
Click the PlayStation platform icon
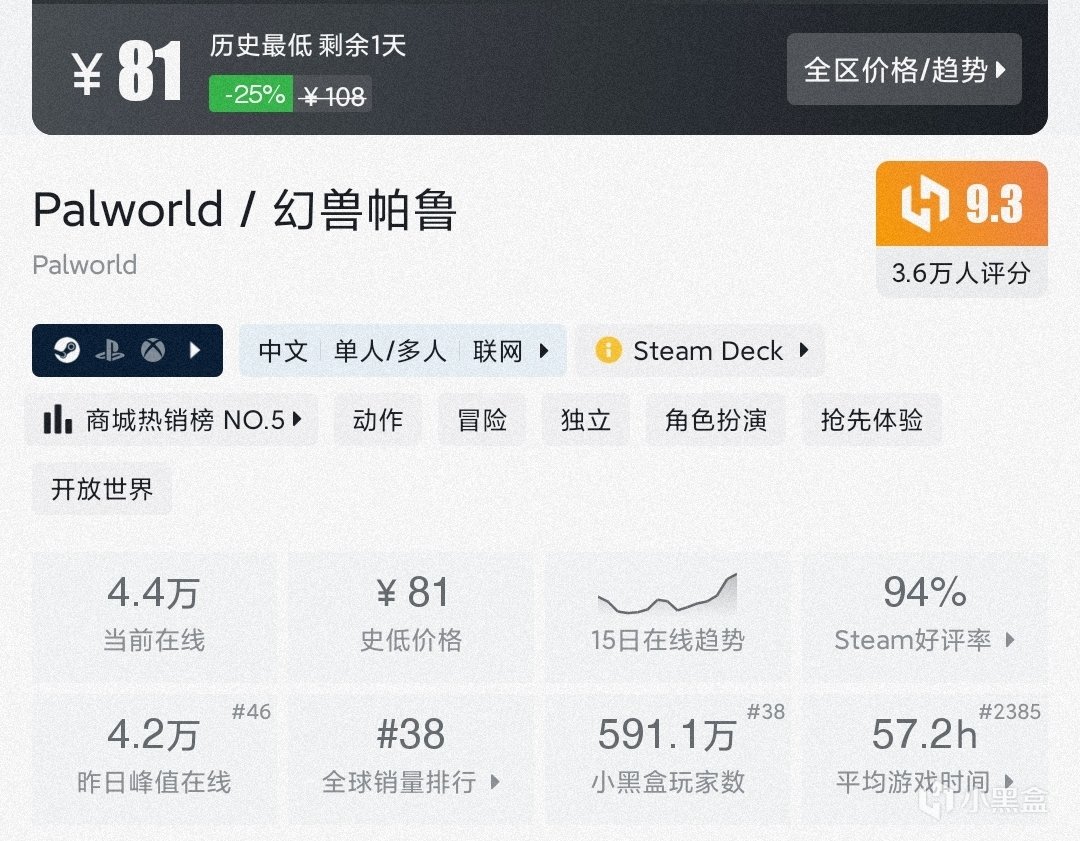[x=110, y=351]
